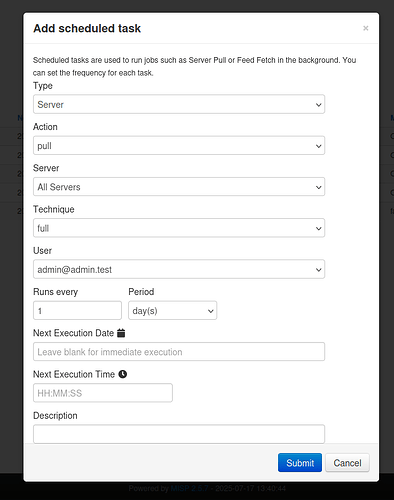The image size is (394, 500).
Task: Click the Next Execution Date input field
Action: (179, 352)
